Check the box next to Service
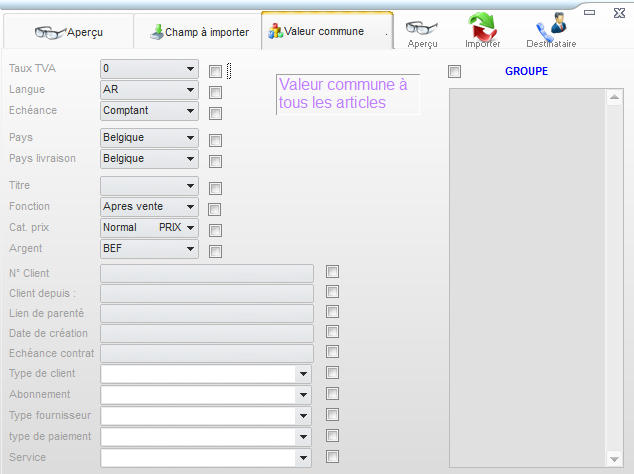Screen dimensions: 634x474 [333, 457]
